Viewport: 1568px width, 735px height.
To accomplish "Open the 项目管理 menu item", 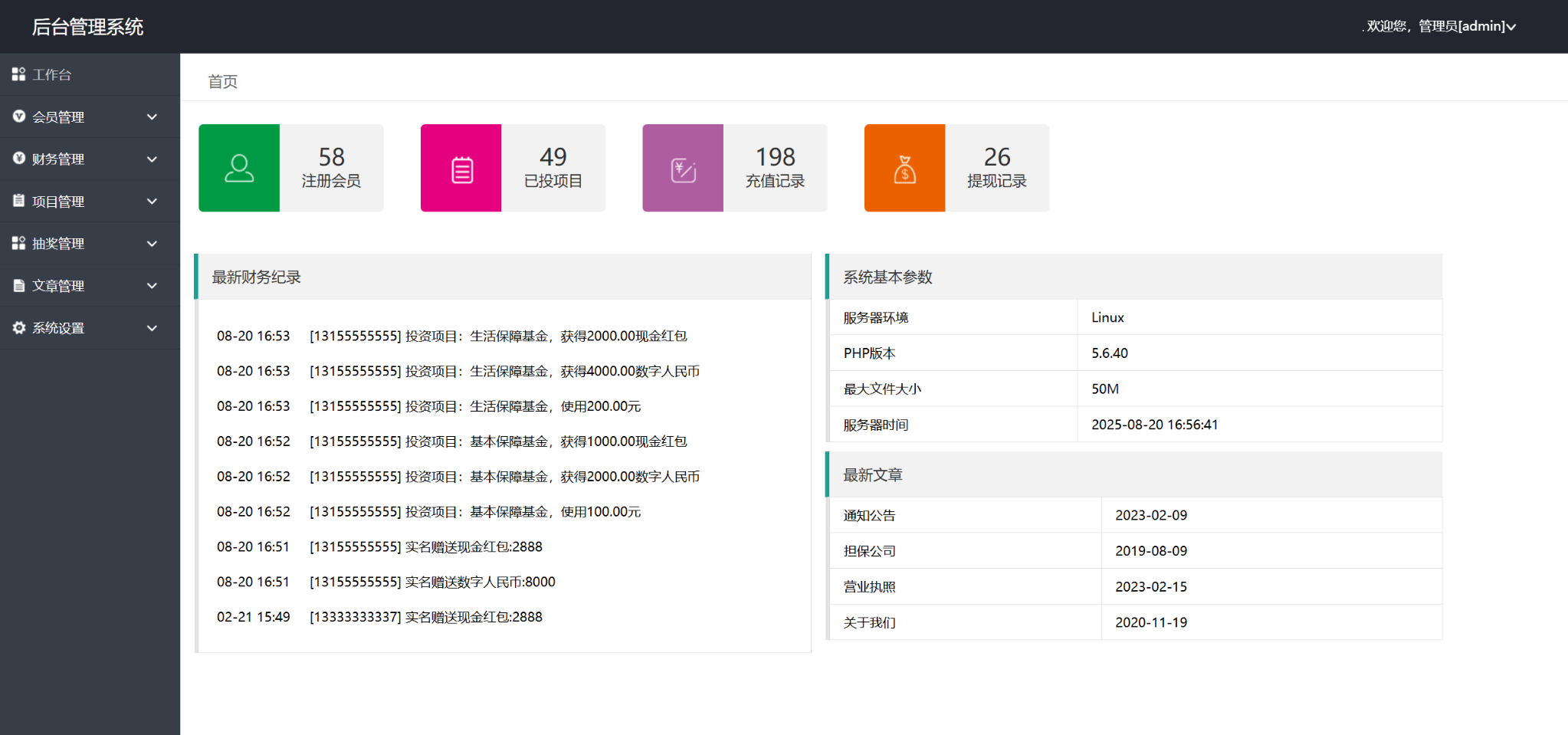I will tap(58, 202).
